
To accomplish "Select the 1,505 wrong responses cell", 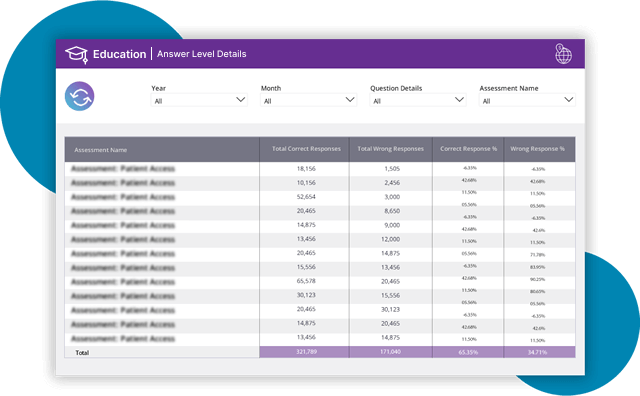I will coord(392,169).
